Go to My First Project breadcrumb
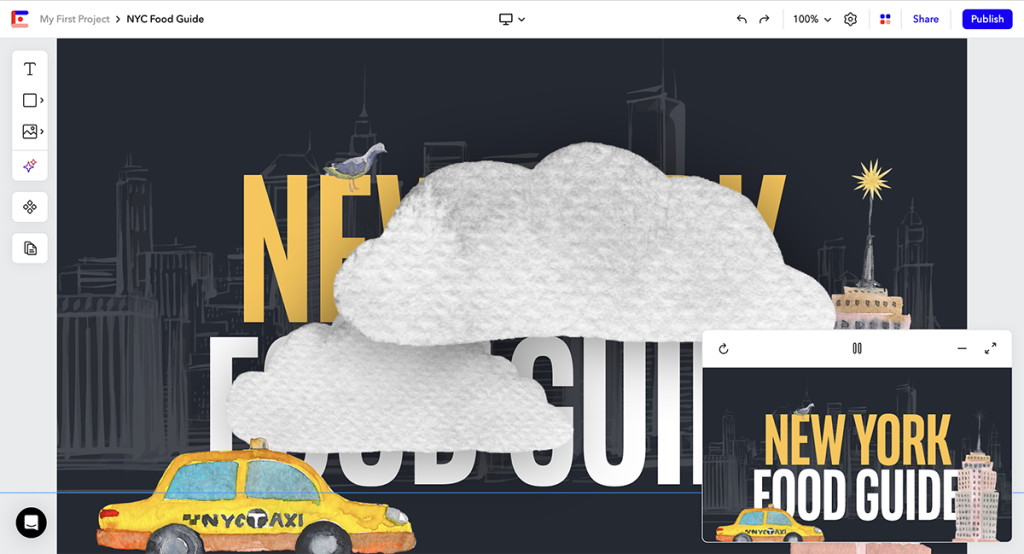 (x=74, y=19)
